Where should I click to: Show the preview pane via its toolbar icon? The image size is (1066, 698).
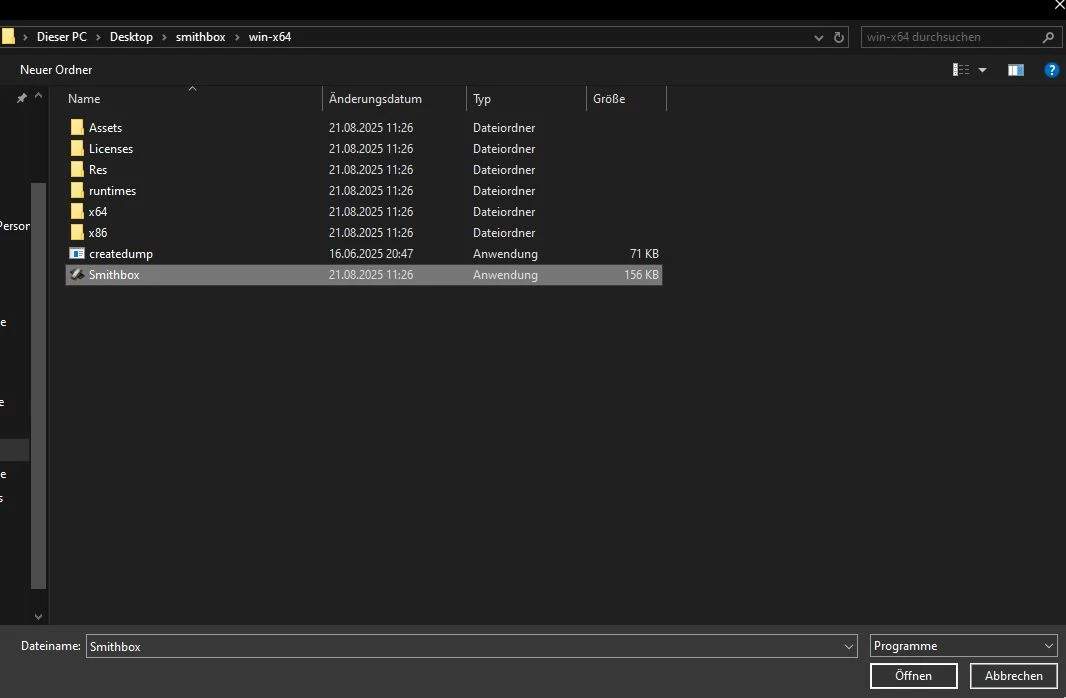click(x=1015, y=69)
